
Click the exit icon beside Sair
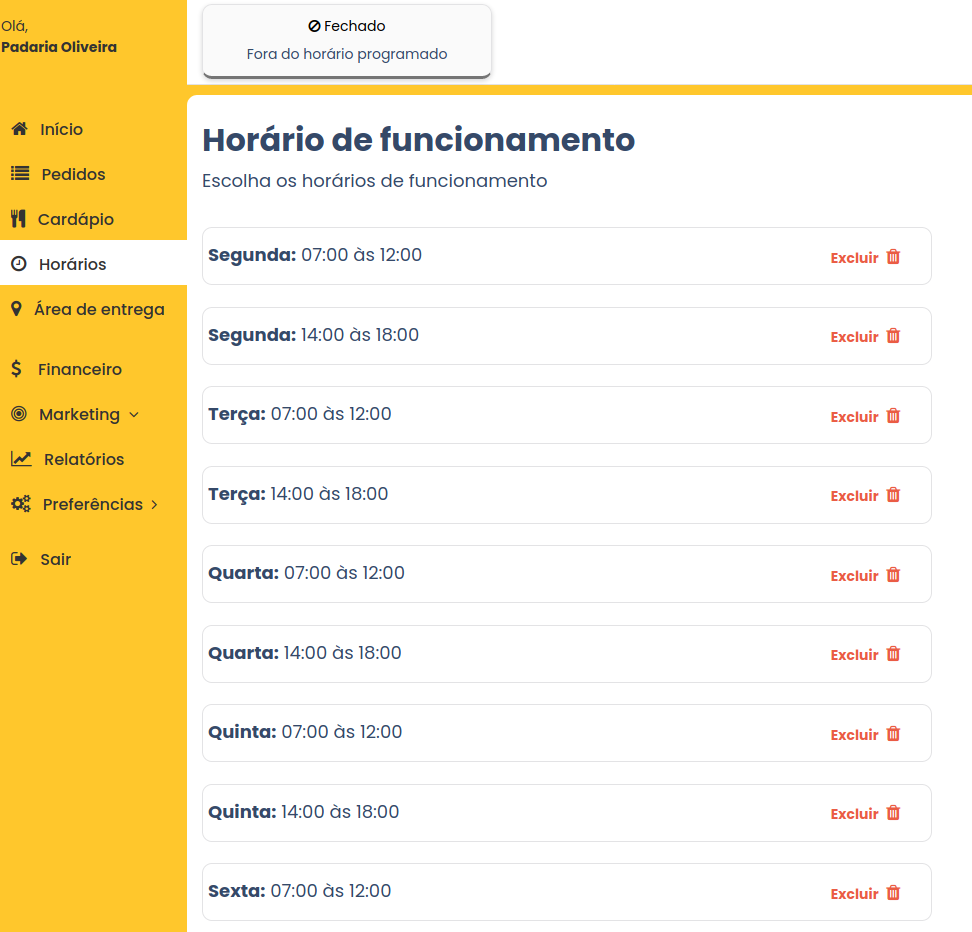click(x=19, y=559)
